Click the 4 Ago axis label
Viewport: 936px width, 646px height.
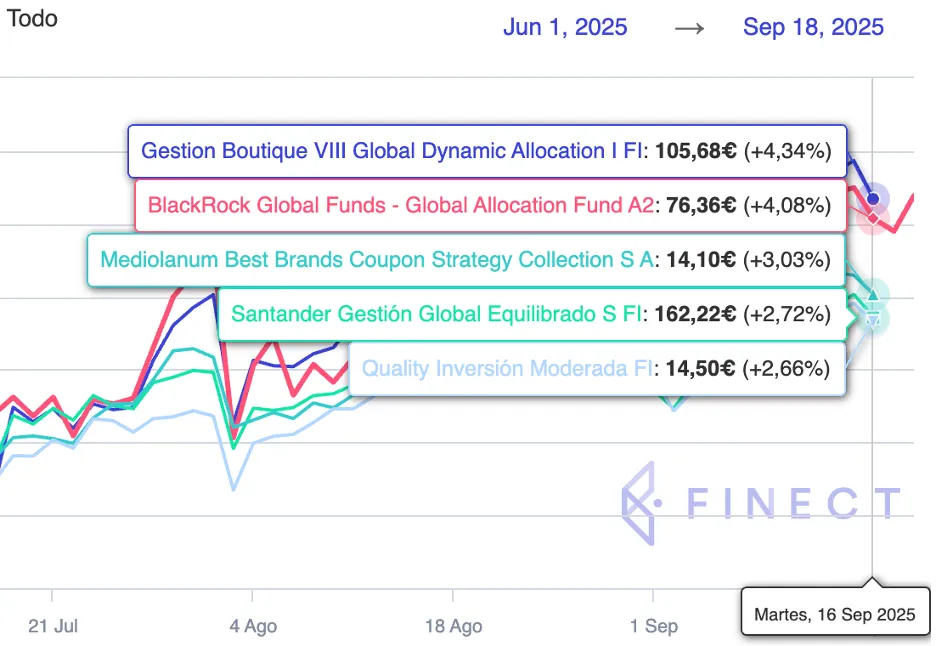[253, 626]
